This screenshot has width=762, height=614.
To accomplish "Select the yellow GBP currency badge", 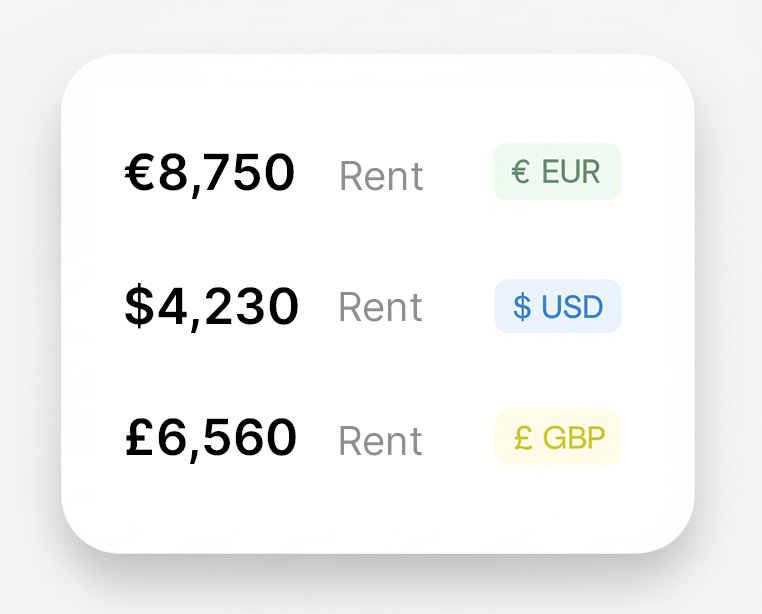I will 557,438.
